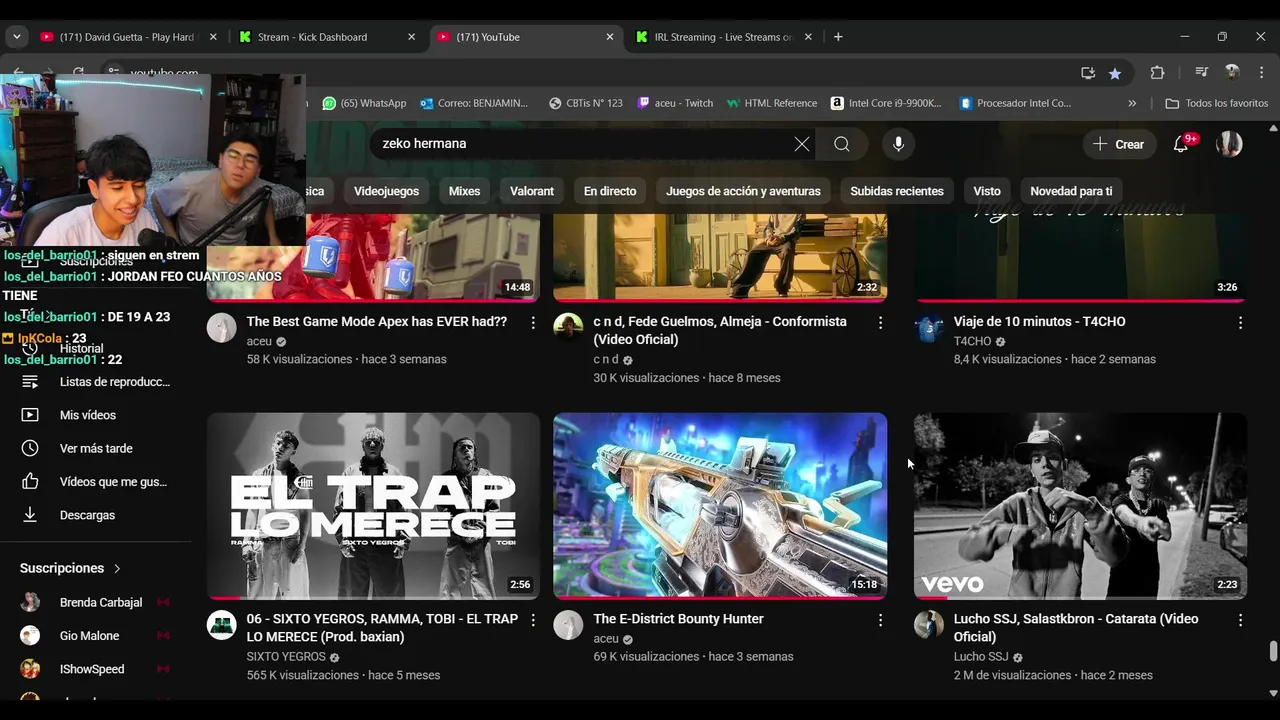Close the (171) YouTube tab
The image size is (1280, 720).
[x=610, y=37]
